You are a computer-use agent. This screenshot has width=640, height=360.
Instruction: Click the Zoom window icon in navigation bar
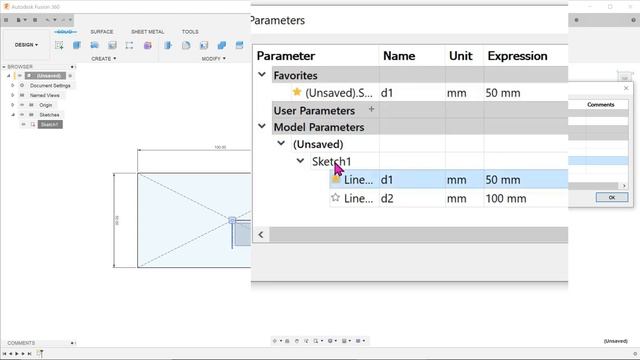coord(316,341)
